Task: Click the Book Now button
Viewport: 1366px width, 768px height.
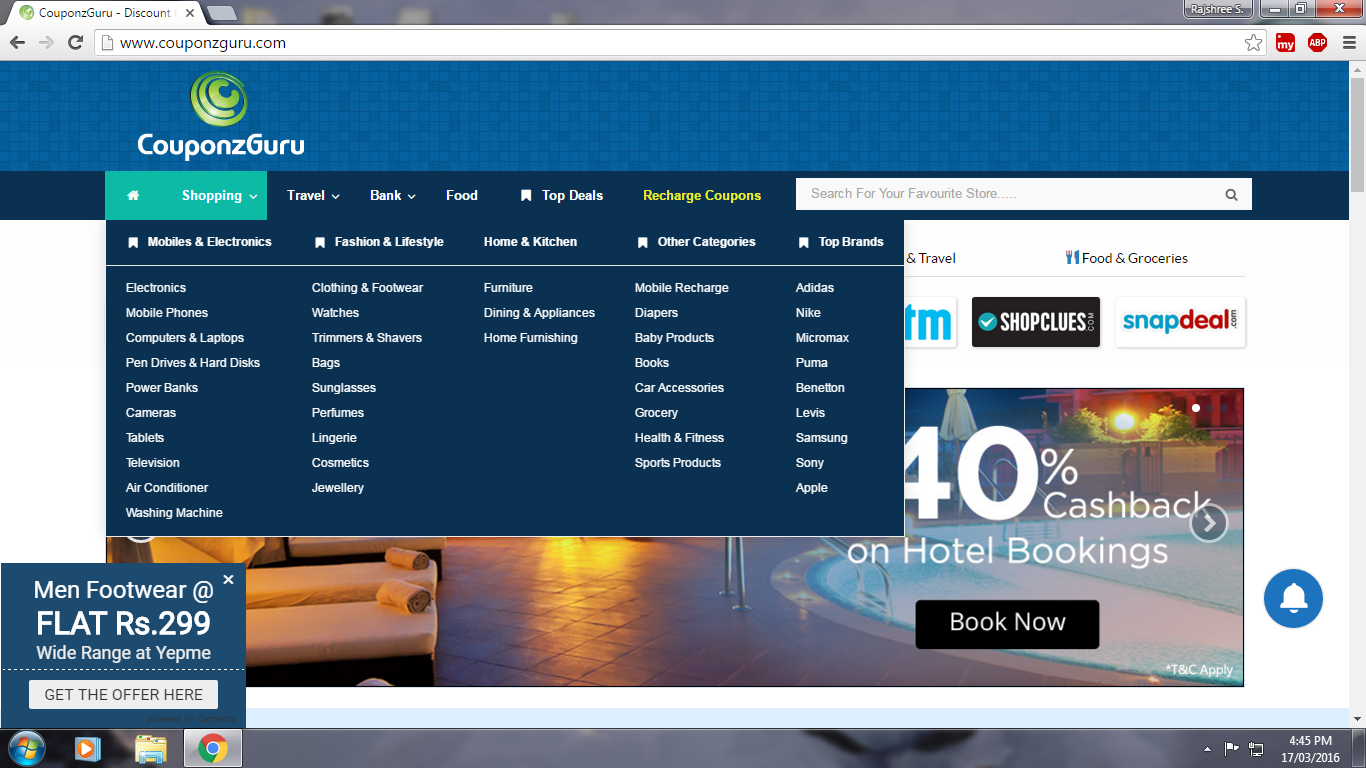Action: pyautogui.click(x=1007, y=623)
